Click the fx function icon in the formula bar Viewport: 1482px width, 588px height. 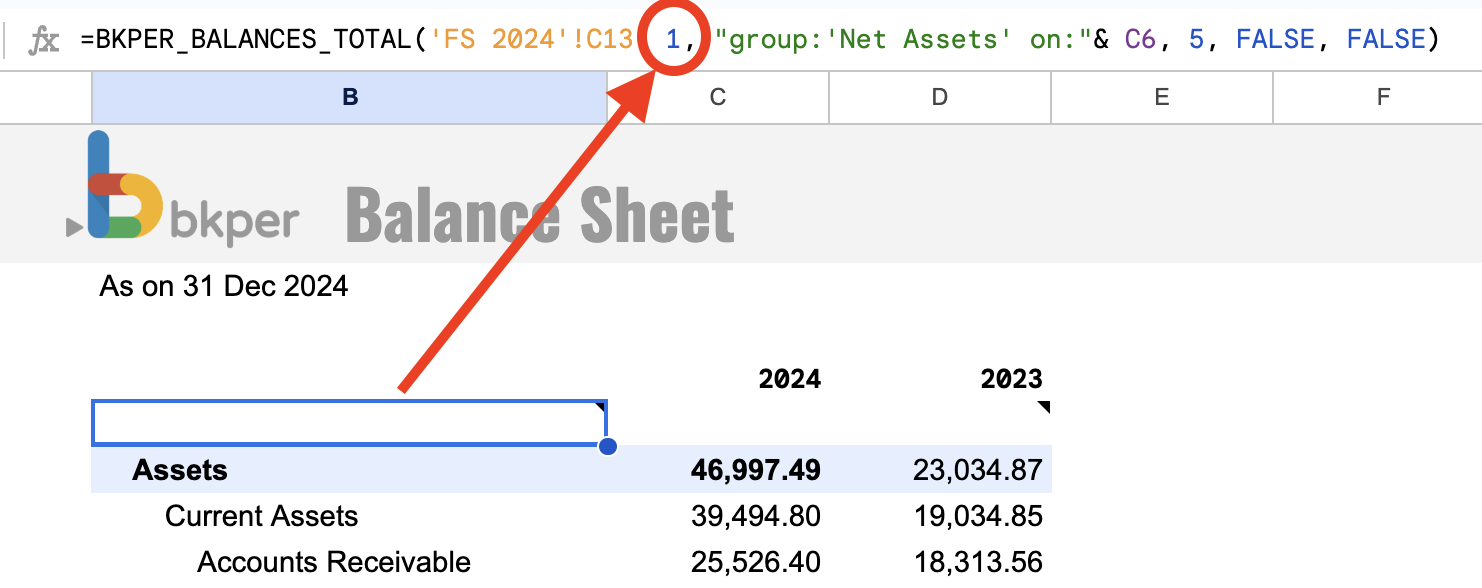(x=46, y=38)
